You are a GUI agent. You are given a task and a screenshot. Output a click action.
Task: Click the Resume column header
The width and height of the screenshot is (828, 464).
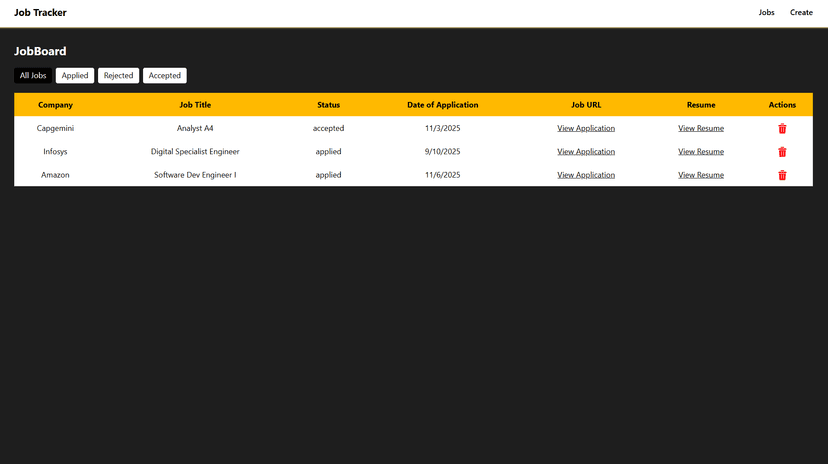(x=701, y=105)
